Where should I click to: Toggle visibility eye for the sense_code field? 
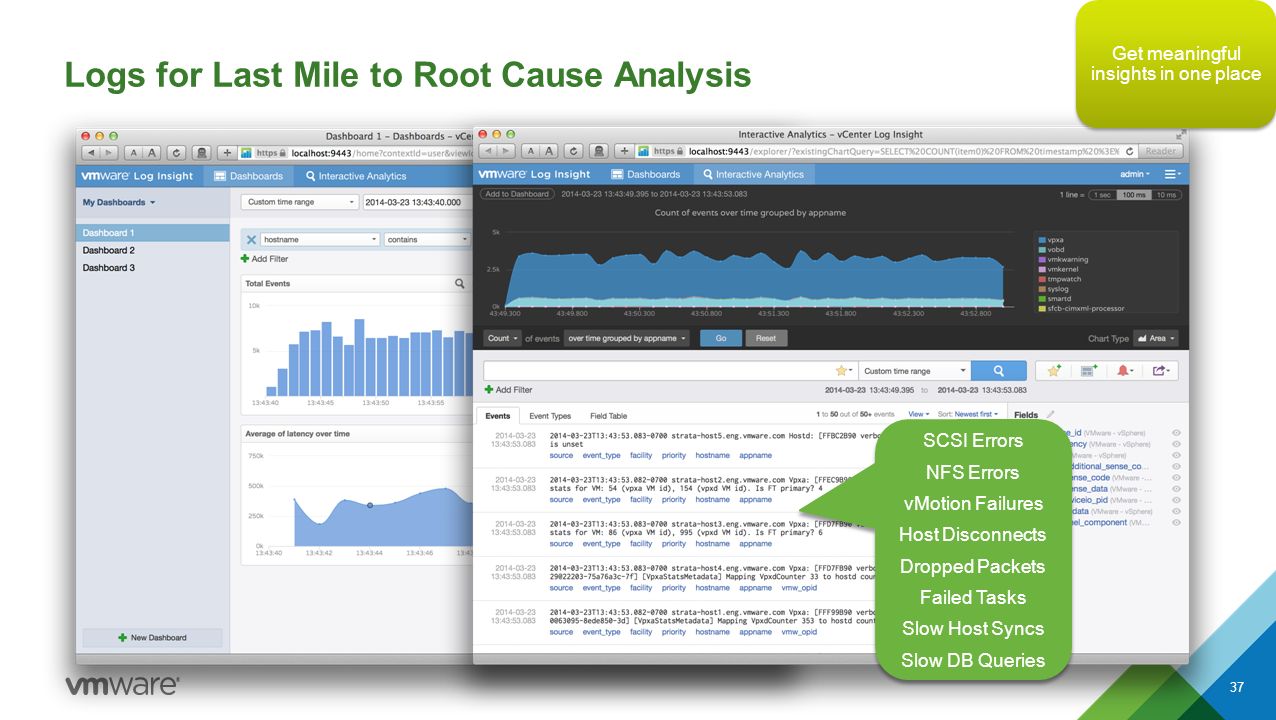click(x=1176, y=478)
